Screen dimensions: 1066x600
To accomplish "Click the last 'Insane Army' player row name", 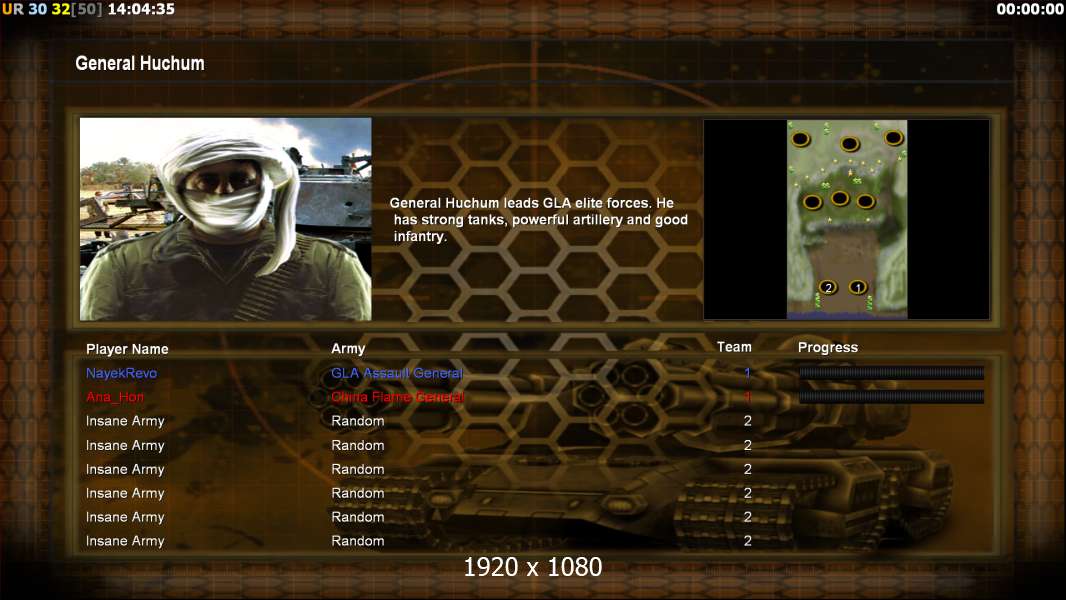I will [x=125, y=541].
